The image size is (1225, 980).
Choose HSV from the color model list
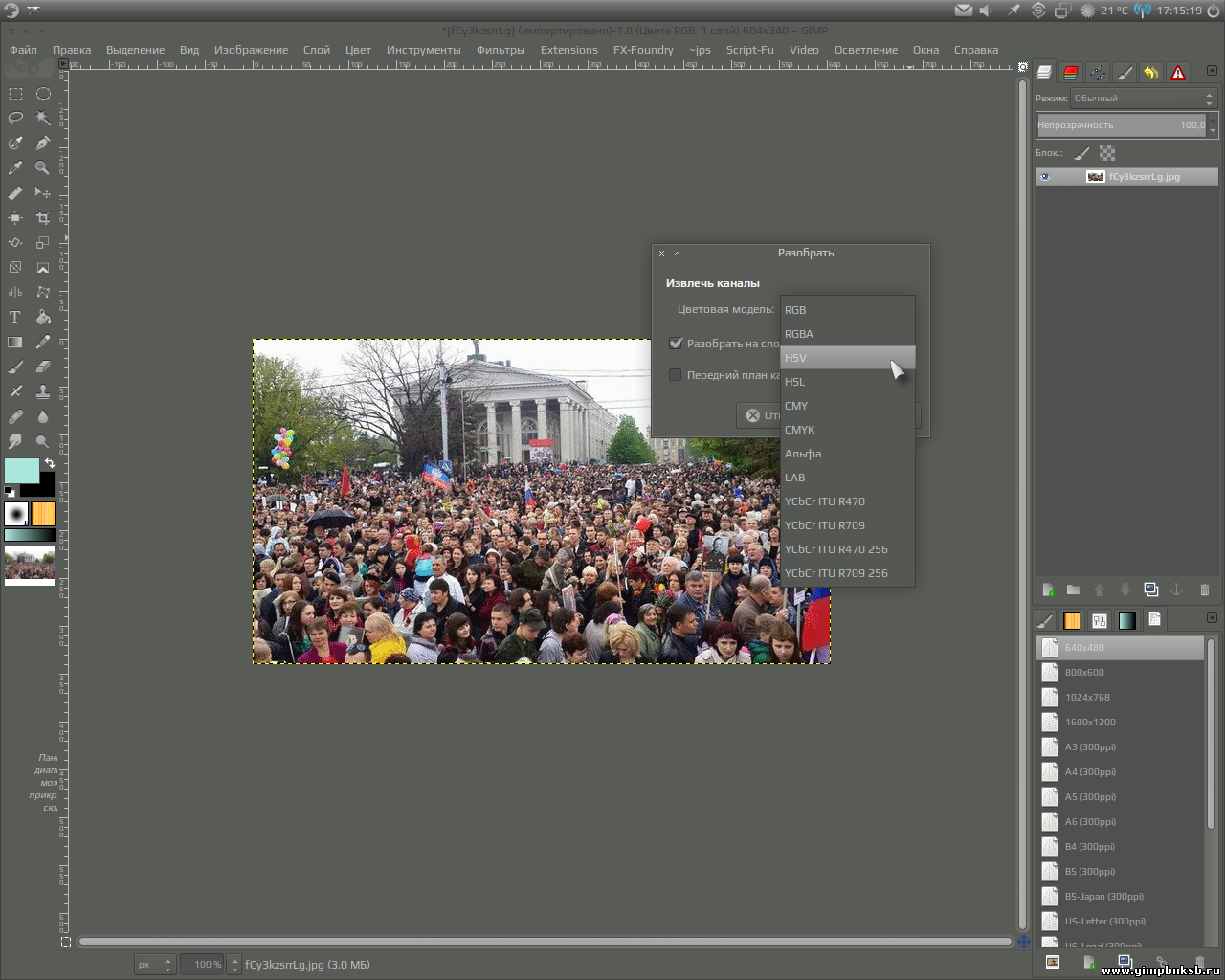pos(847,358)
